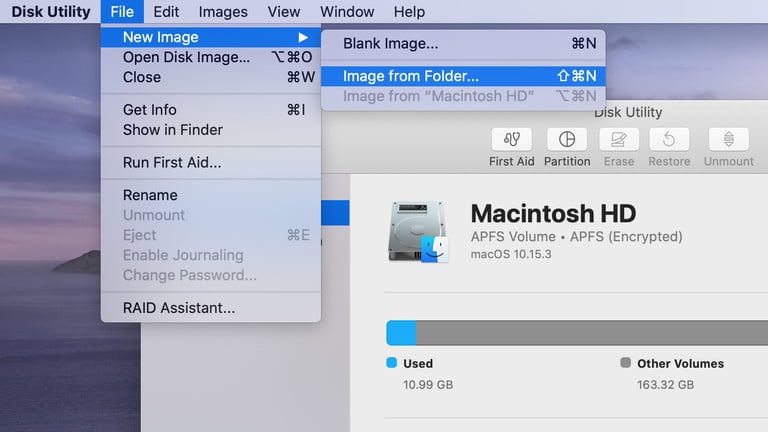768x432 pixels.
Task: Choose Blank Image... from submenu
Action: point(463,44)
